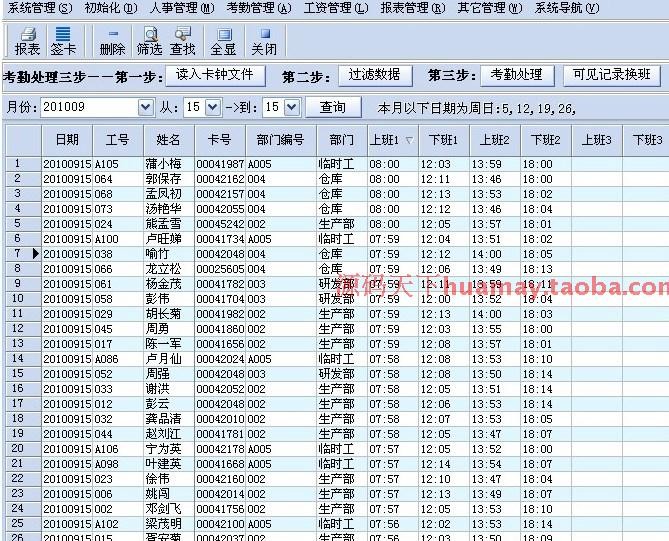Click the work number cell A086
Screen dimensions: 669x541
point(118,359)
